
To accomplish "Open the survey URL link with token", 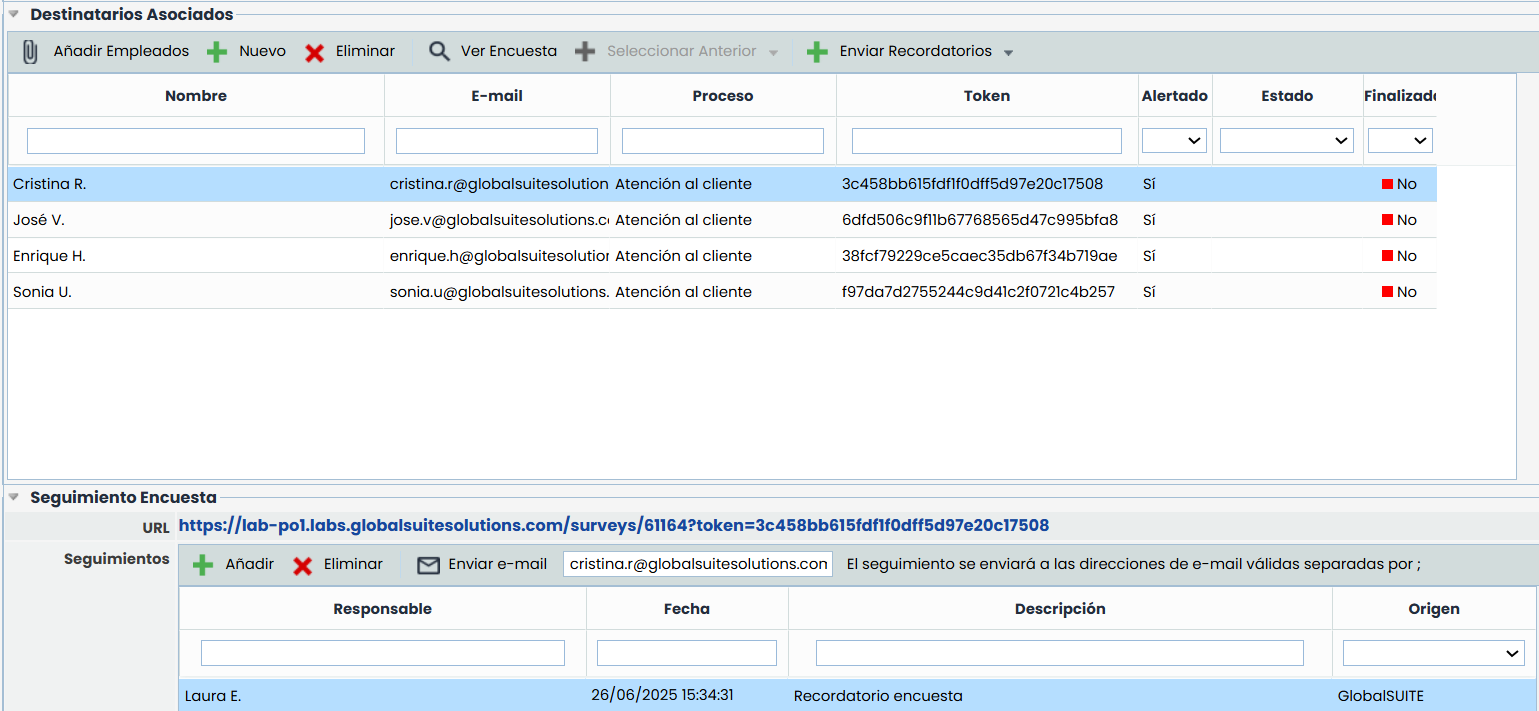I will (x=613, y=525).
